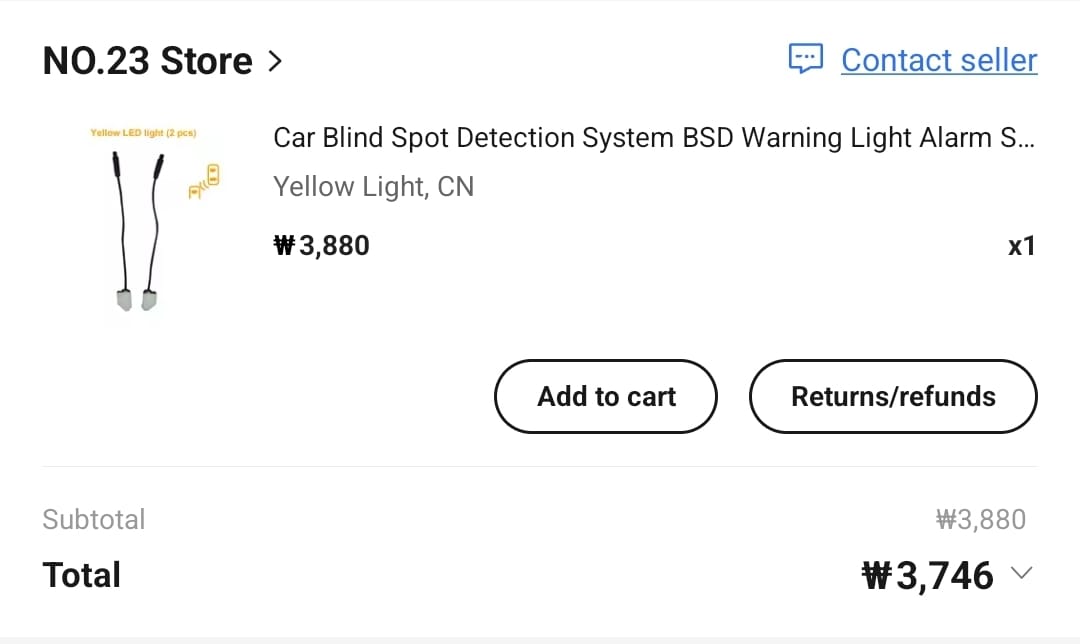Click the bold Total label
1080x644 pixels.
click(82, 576)
